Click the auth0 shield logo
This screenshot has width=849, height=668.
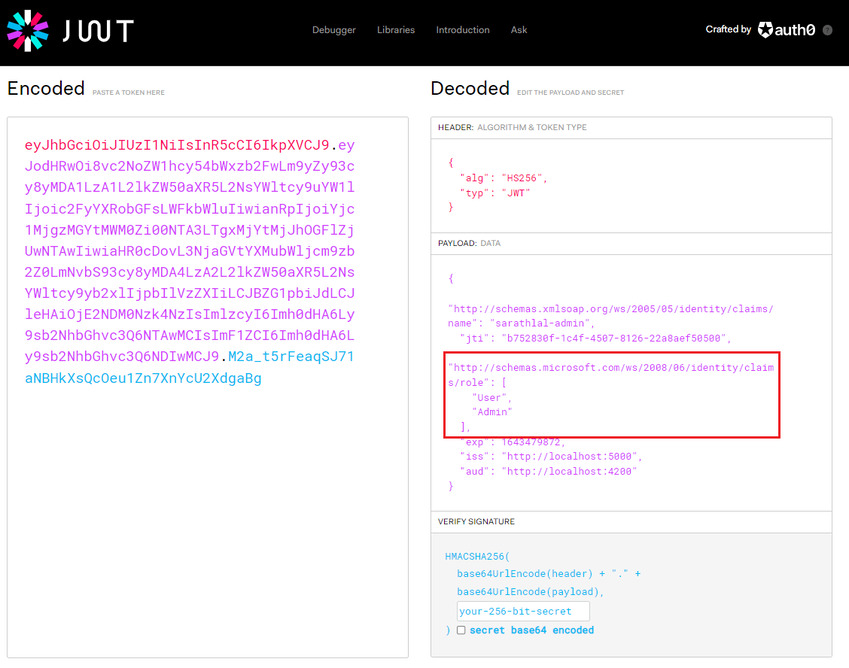click(x=764, y=30)
